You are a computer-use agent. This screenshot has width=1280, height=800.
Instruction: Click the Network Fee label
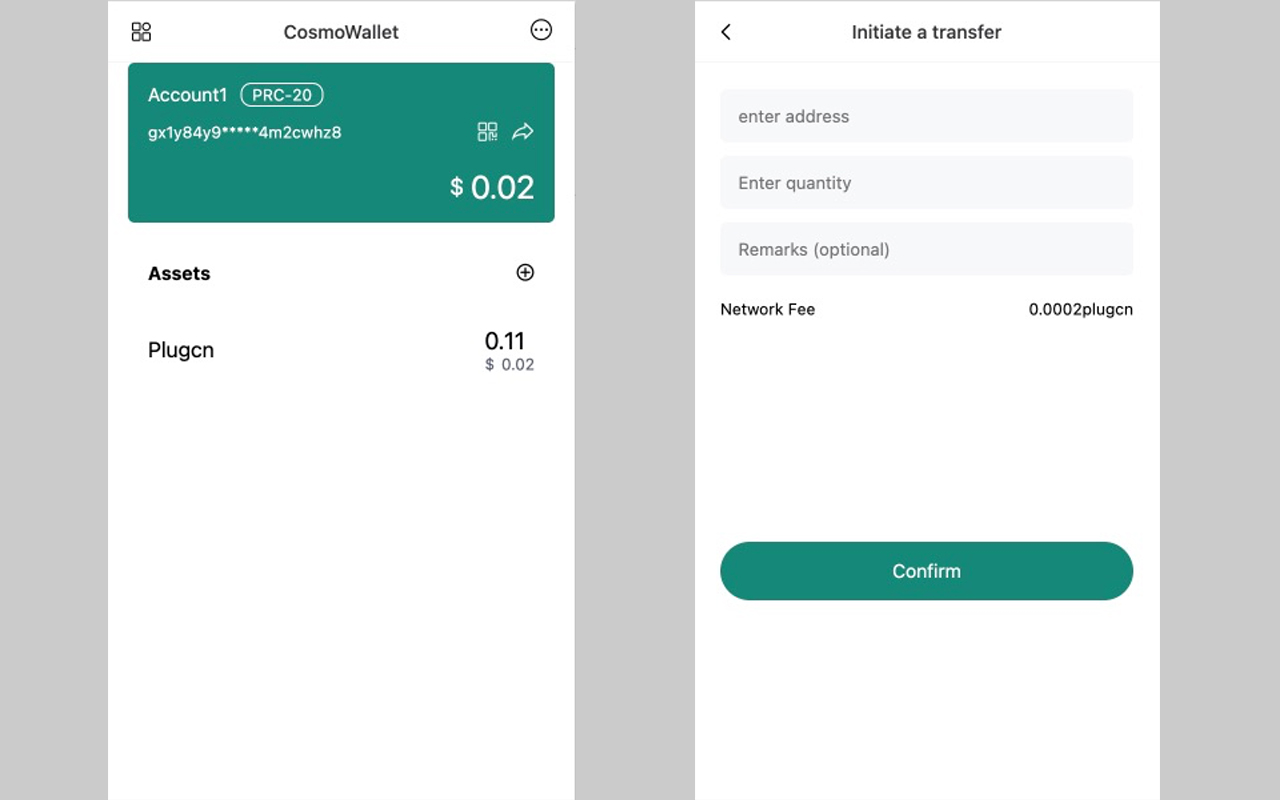click(767, 309)
